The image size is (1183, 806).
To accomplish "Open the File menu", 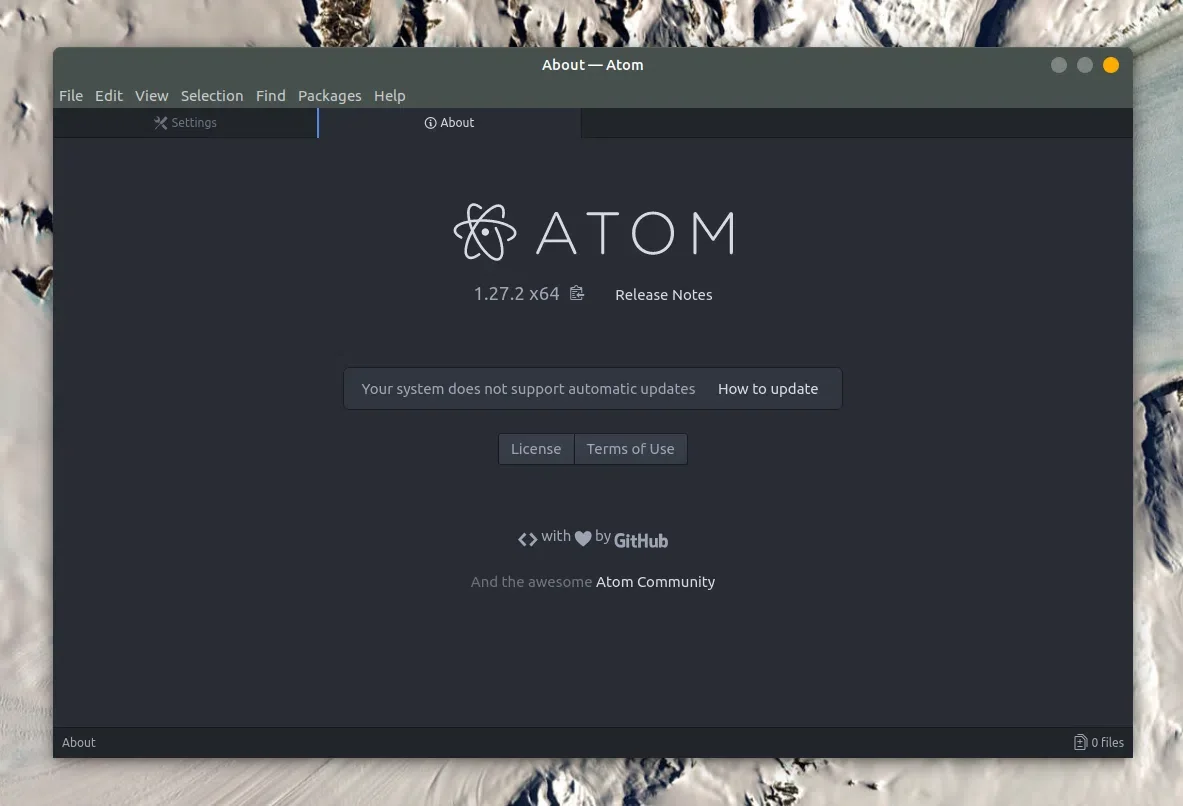I will [x=71, y=96].
